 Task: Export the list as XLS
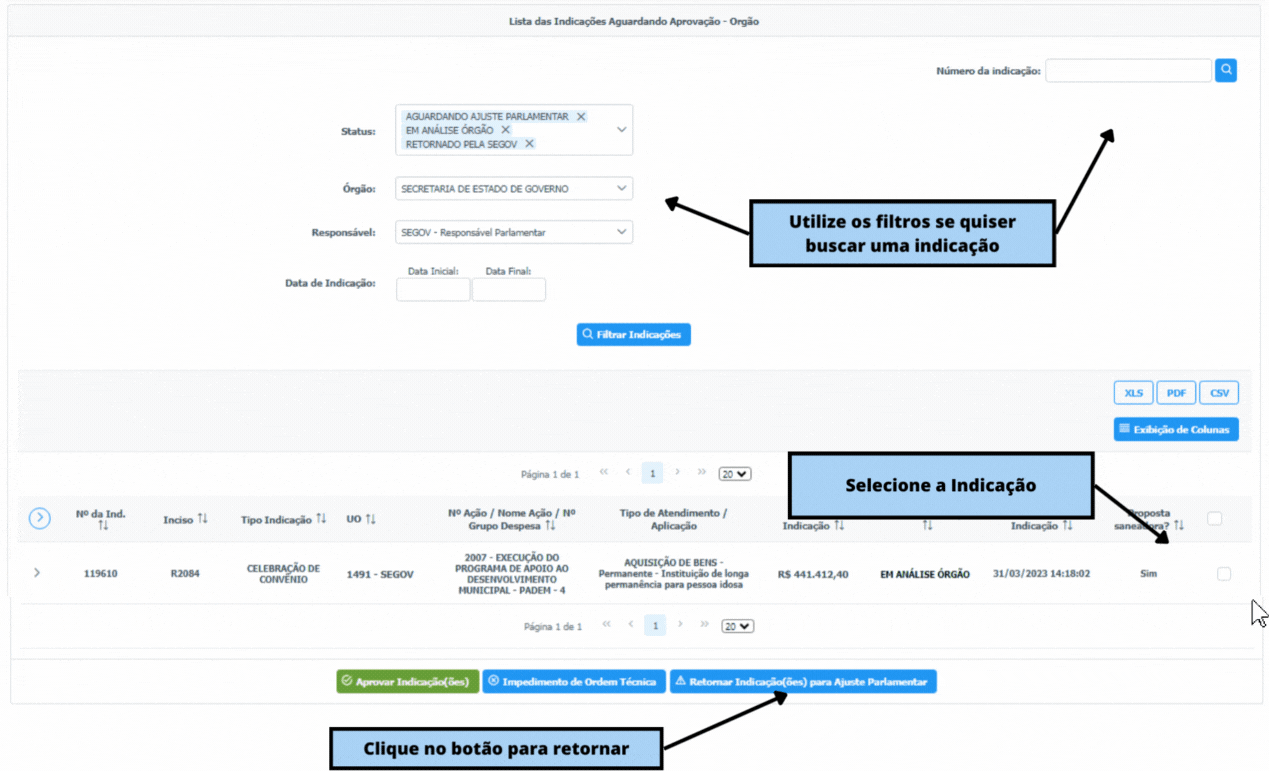point(1133,393)
